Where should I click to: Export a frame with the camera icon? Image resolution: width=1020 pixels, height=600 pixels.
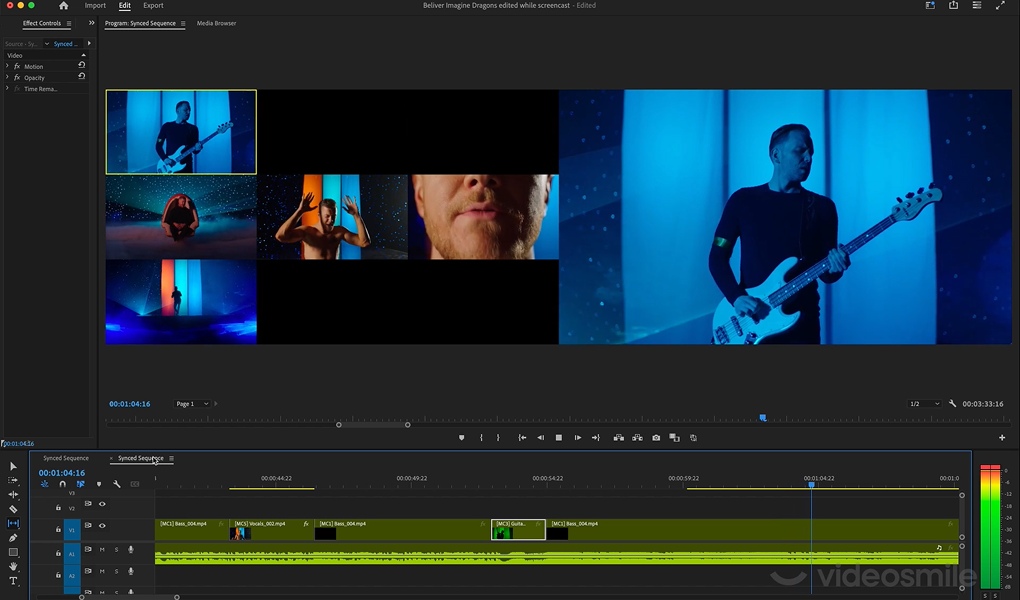tap(656, 438)
